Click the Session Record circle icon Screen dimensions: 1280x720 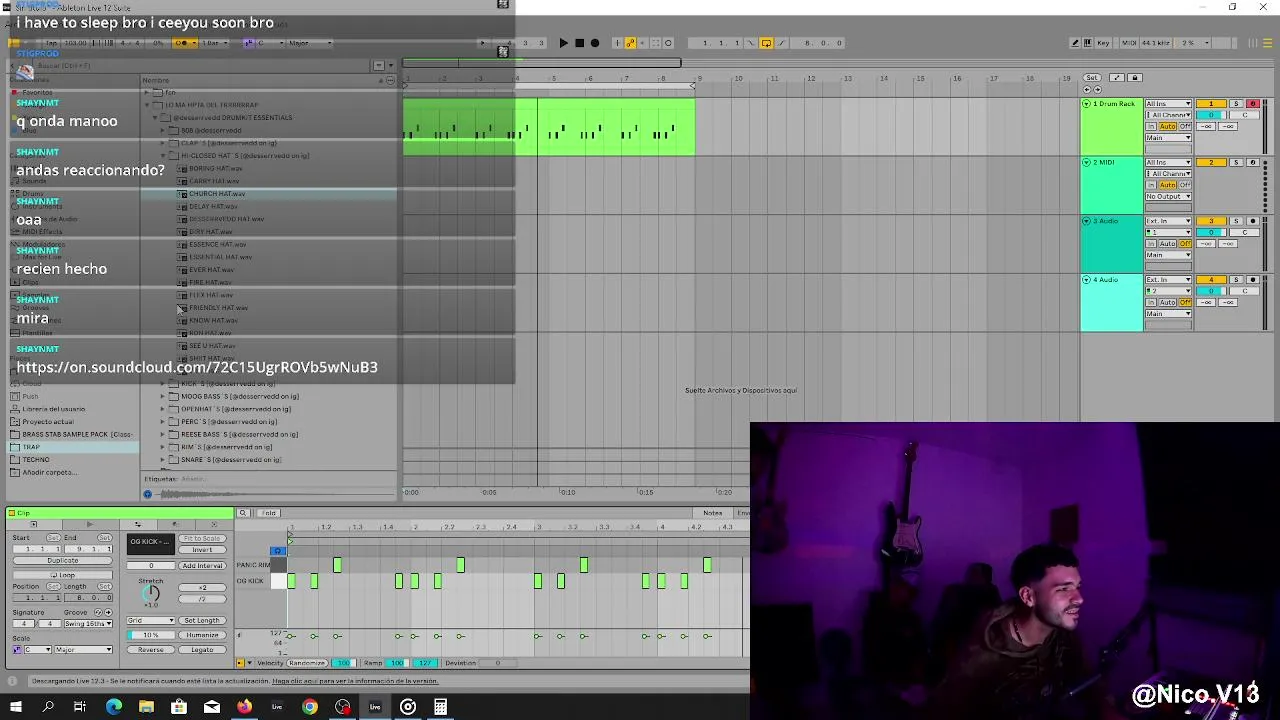point(668,43)
